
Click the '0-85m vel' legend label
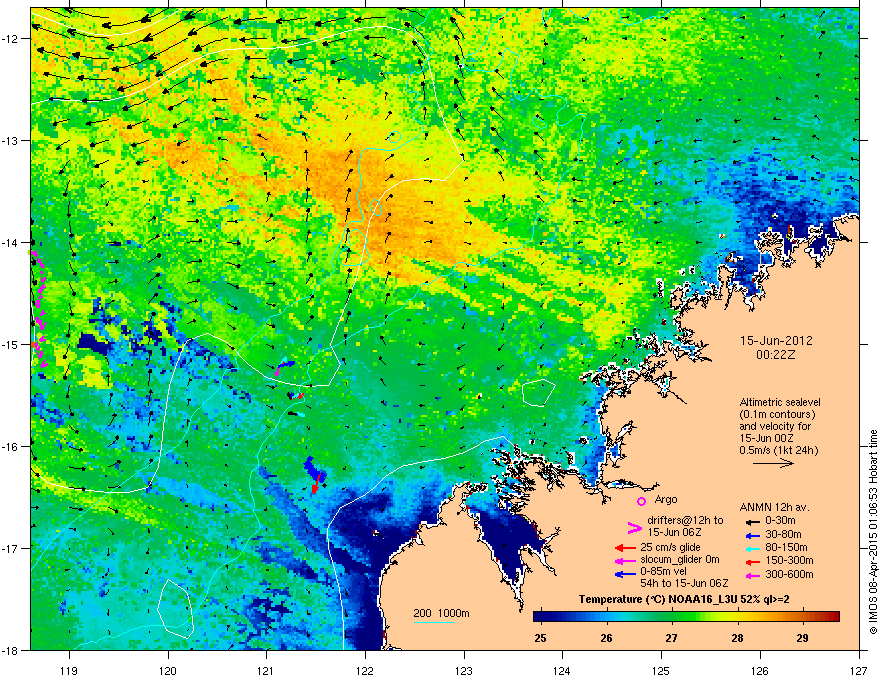coord(664,572)
